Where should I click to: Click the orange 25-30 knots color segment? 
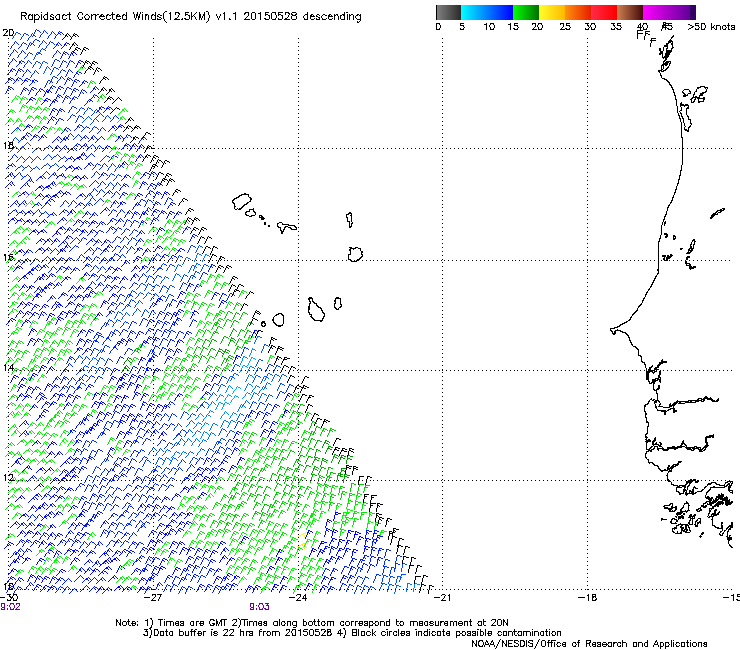[578, 12]
